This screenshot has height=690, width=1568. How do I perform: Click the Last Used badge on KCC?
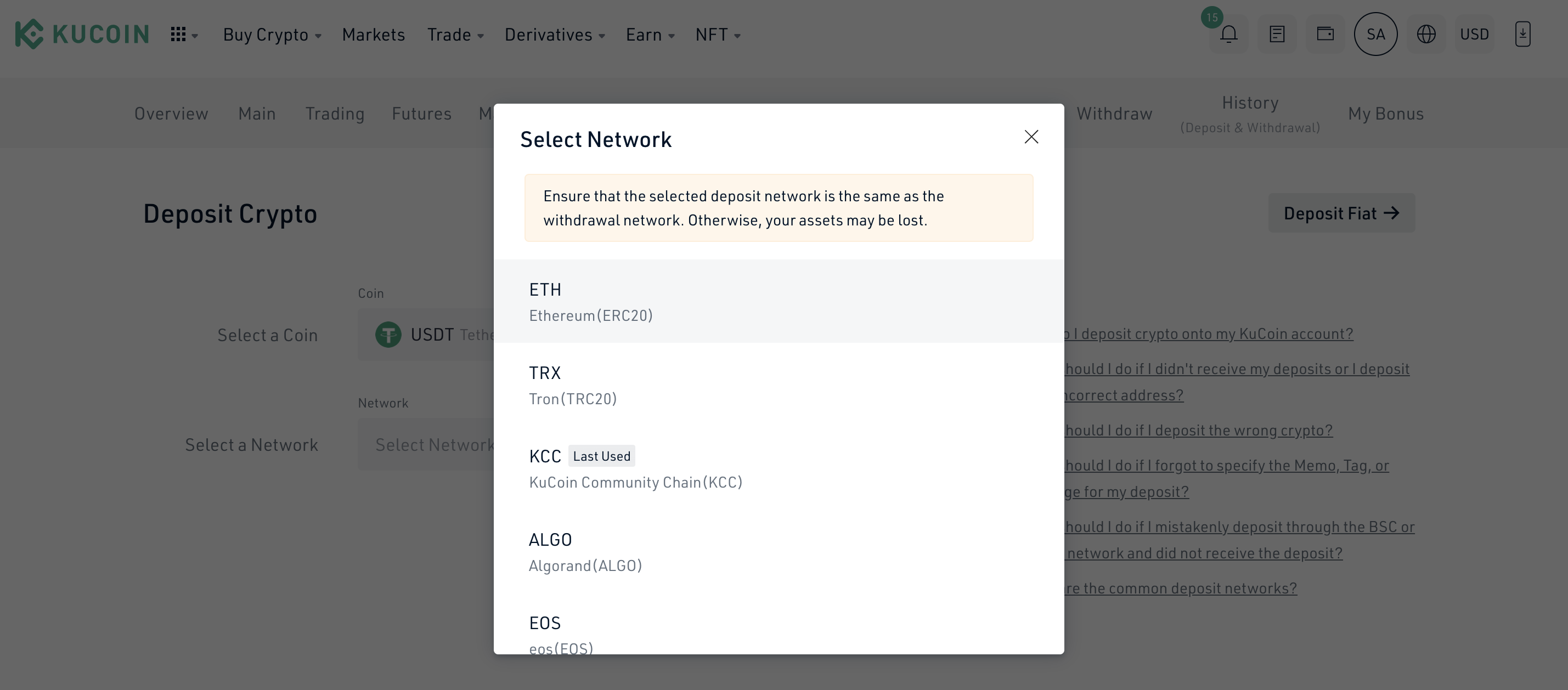point(601,456)
